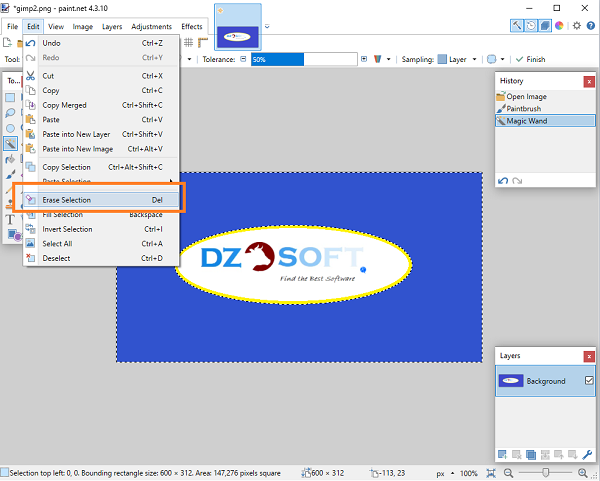The height and width of the screenshot is (481, 600).
Task: Choose Copy Merged from Edit menu
Action: (x=101, y=105)
